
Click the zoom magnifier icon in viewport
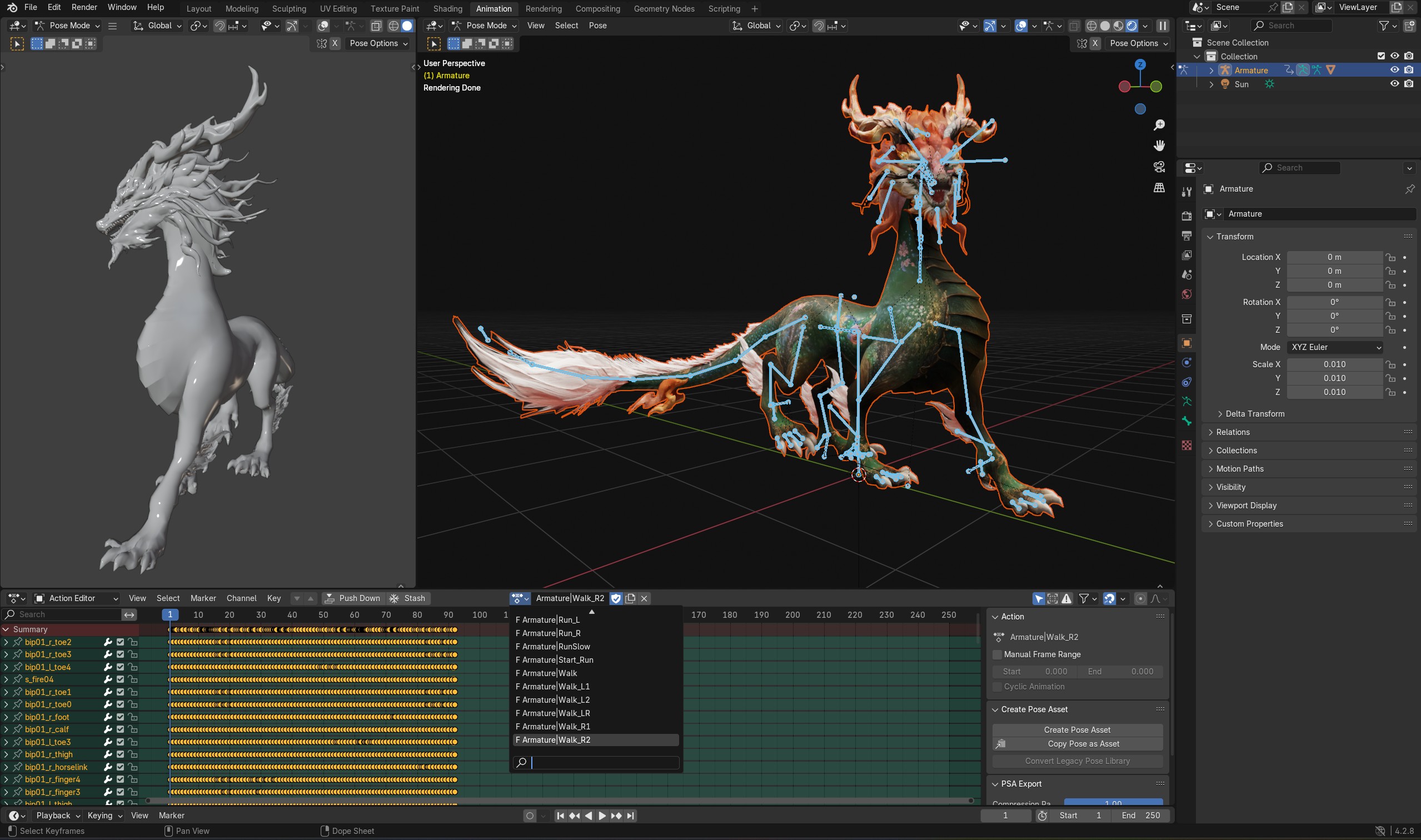click(x=1159, y=125)
